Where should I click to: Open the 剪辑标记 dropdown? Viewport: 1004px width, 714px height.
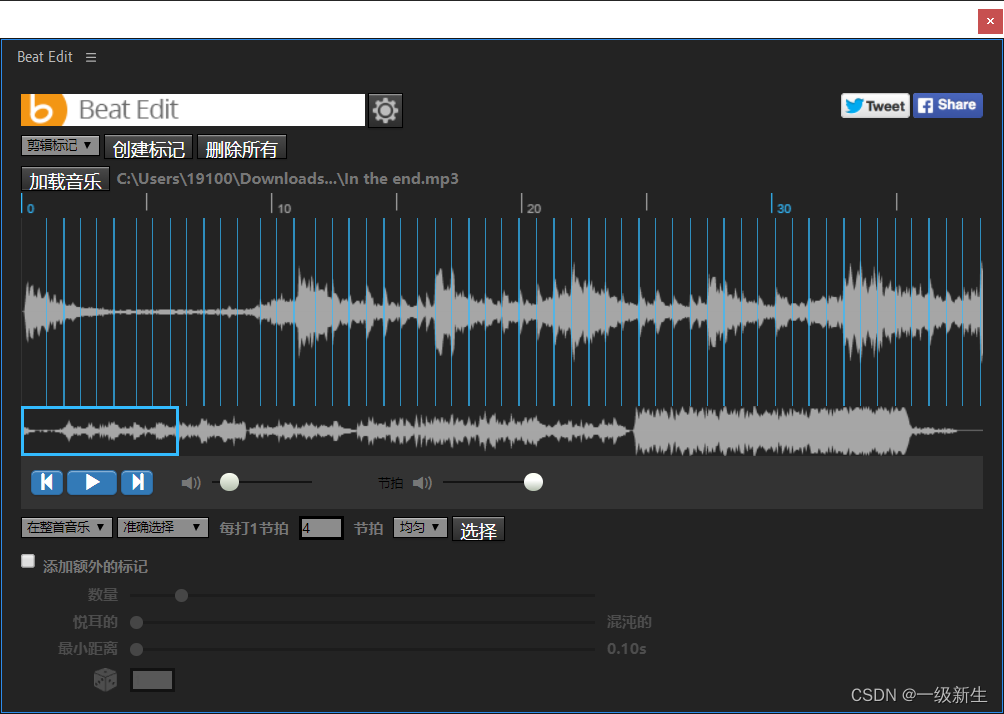(60, 145)
